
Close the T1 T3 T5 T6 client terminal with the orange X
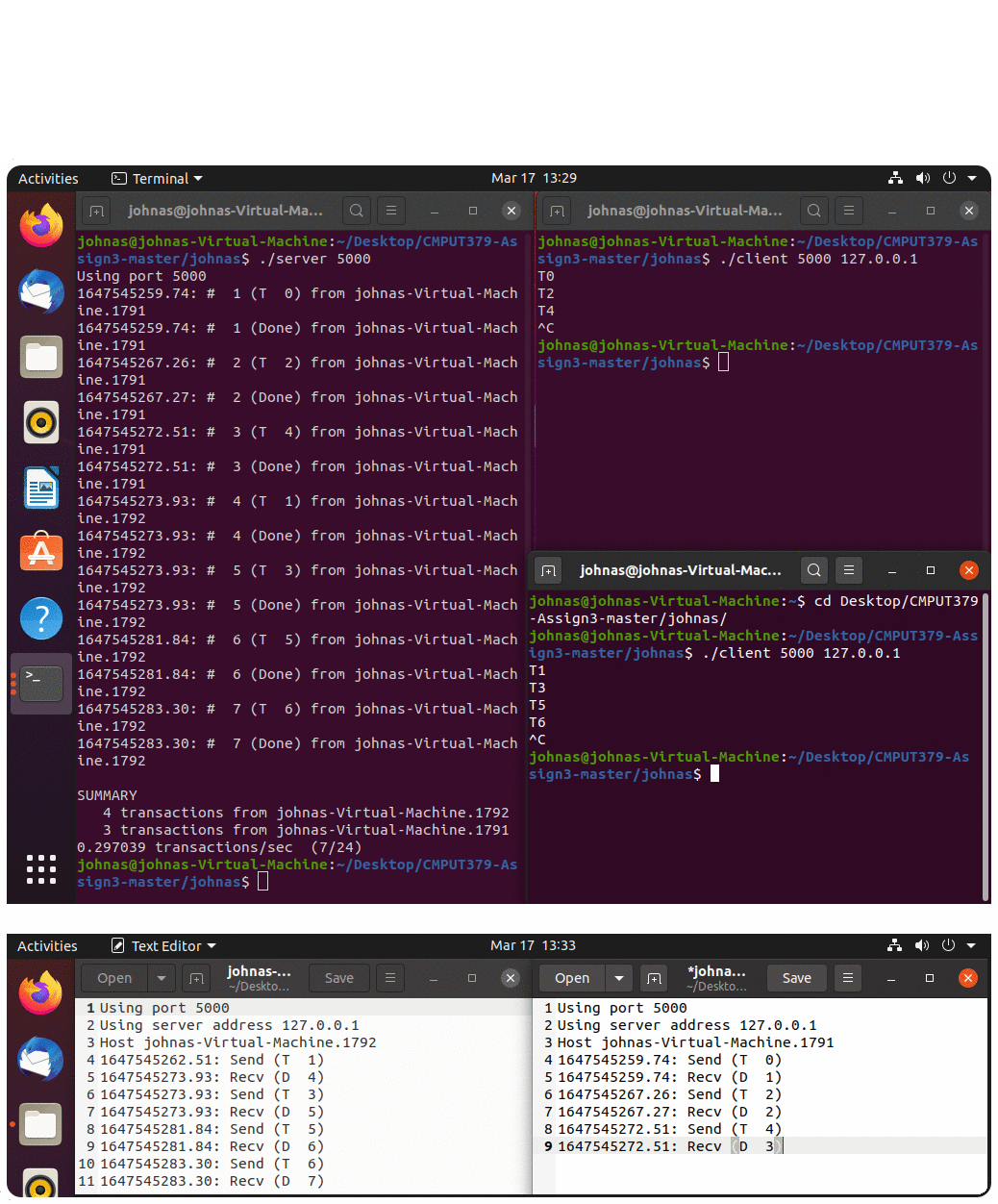coord(968,570)
